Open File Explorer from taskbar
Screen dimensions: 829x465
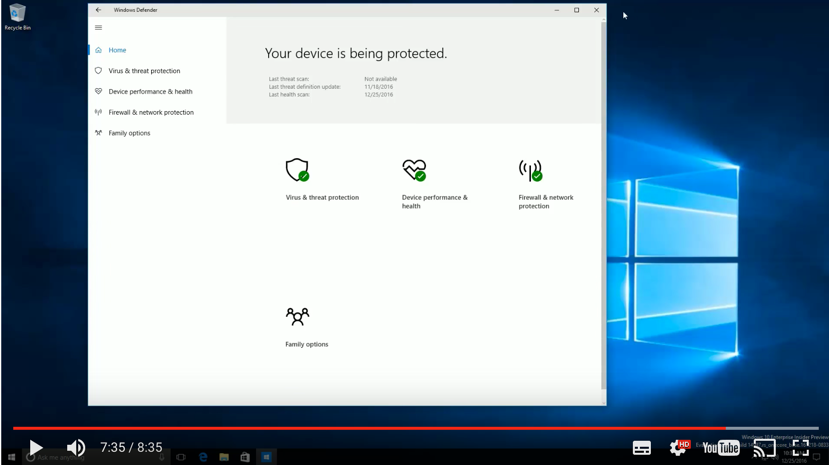click(224, 457)
